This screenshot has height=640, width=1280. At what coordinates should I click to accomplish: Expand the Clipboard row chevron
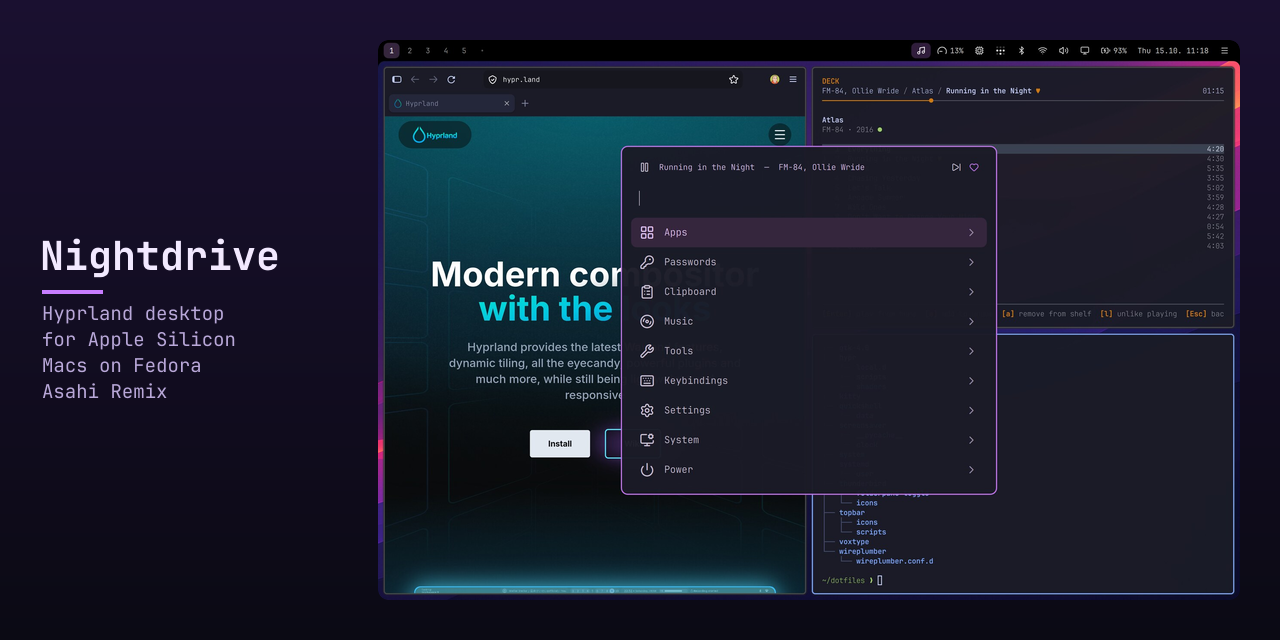pyautogui.click(x=971, y=292)
